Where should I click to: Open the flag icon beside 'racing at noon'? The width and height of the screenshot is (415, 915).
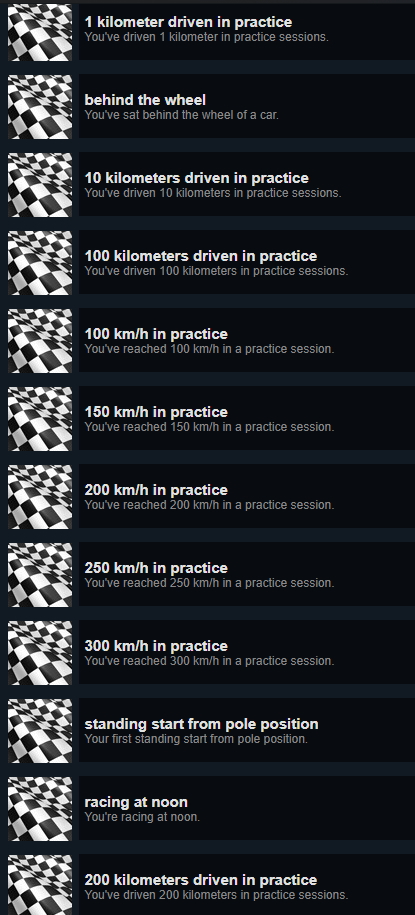[40, 809]
